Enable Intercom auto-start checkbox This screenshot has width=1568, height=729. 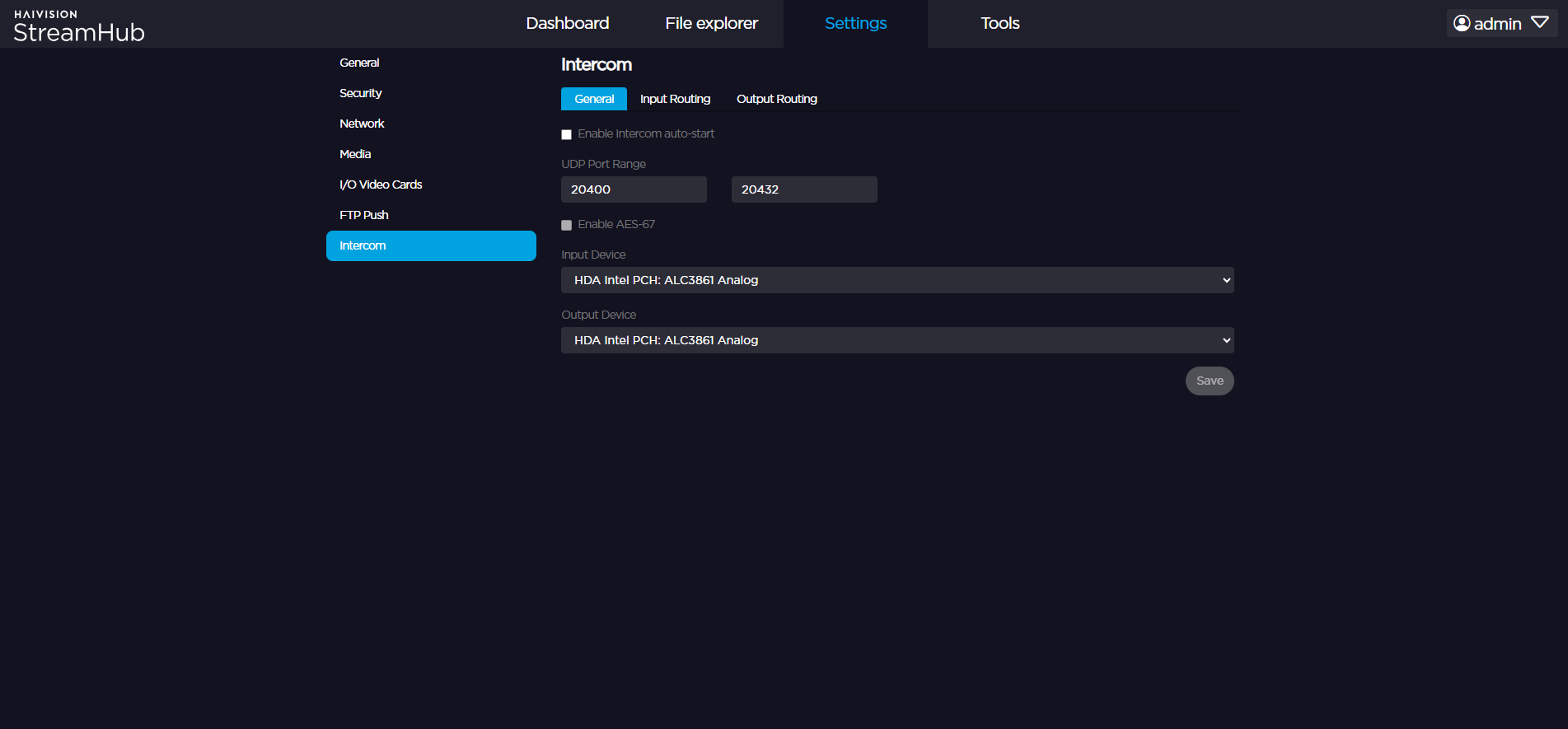(567, 134)
